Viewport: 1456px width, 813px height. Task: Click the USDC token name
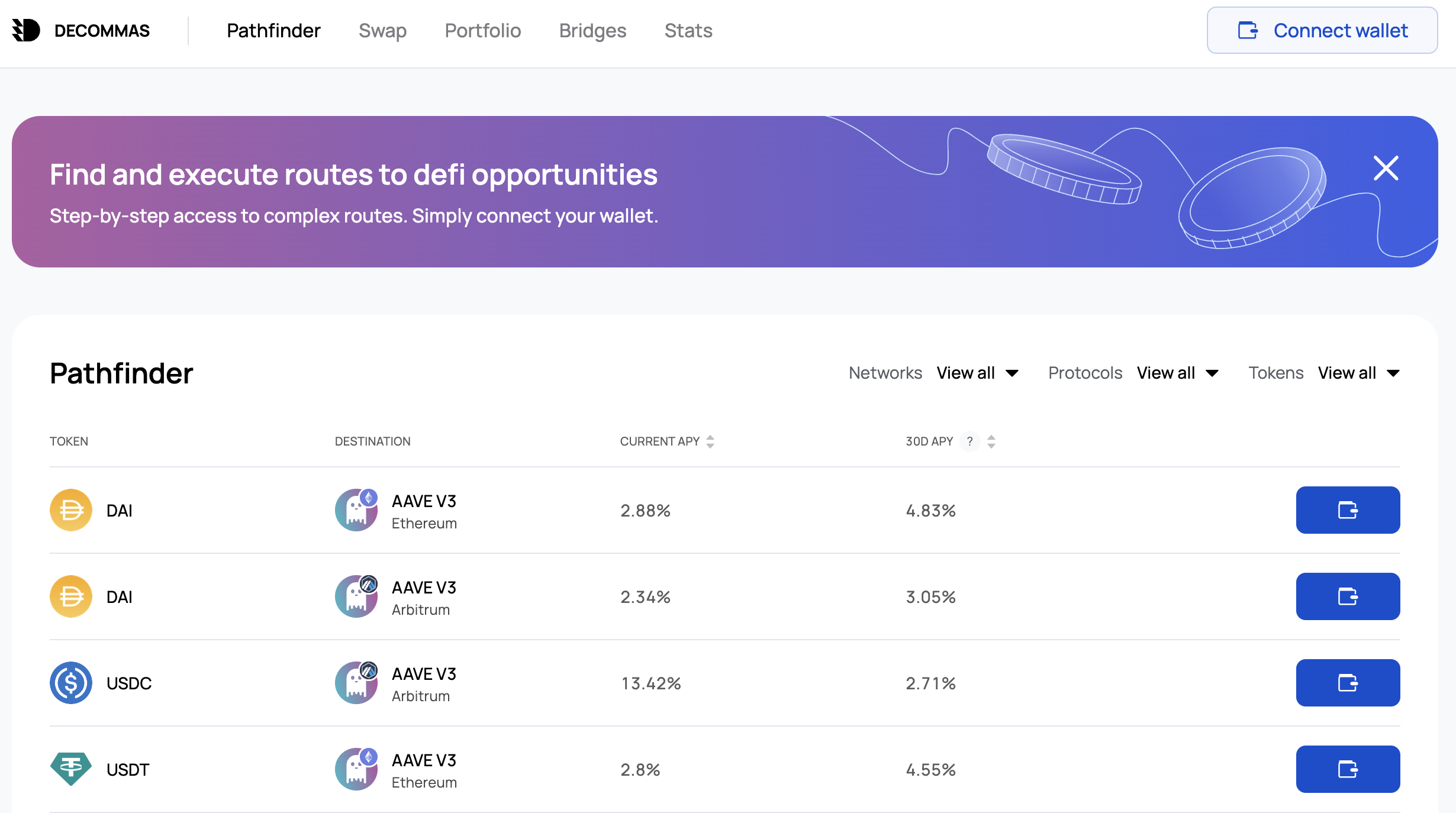[x=129, y=683]
